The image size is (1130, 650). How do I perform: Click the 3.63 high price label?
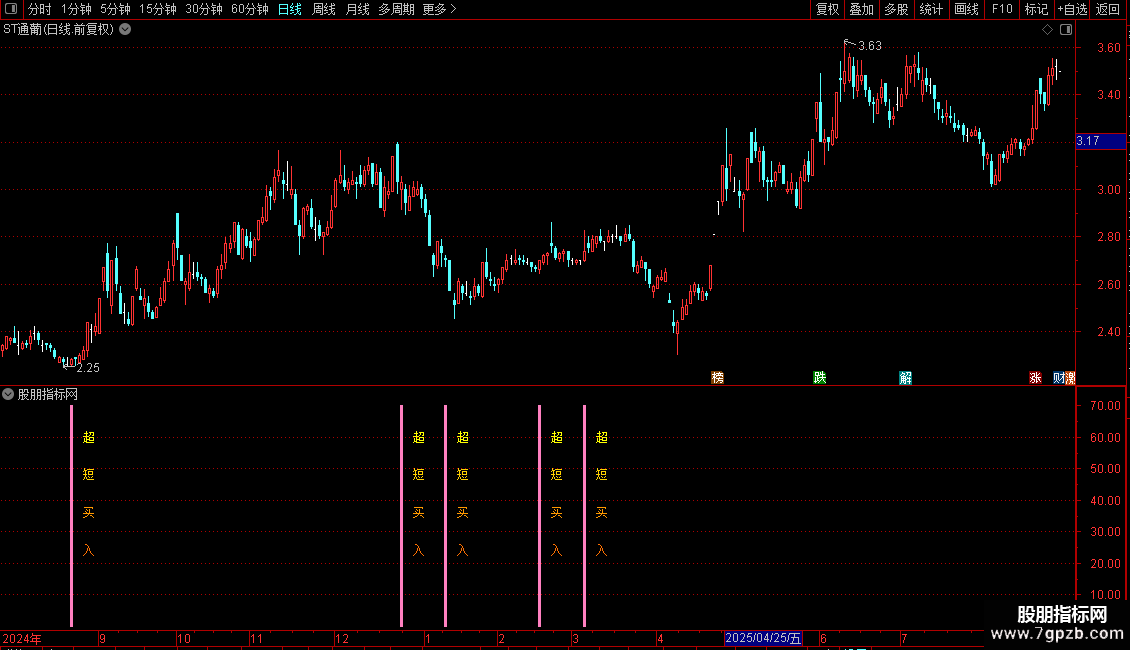click(x=870, y=46)
